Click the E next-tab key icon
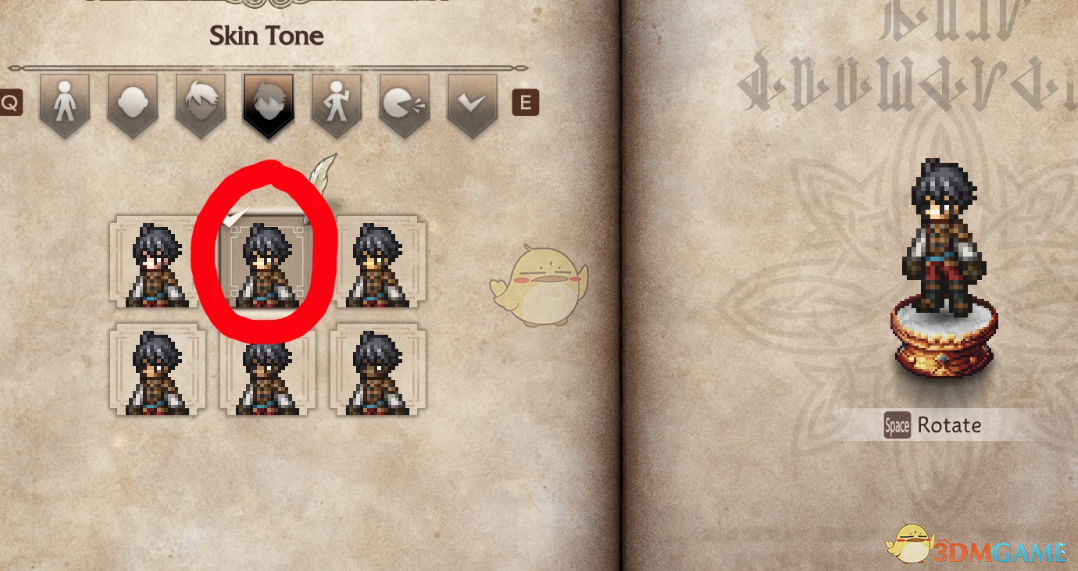This screenshot has width=1078, height=571. (x=526, y=103)
